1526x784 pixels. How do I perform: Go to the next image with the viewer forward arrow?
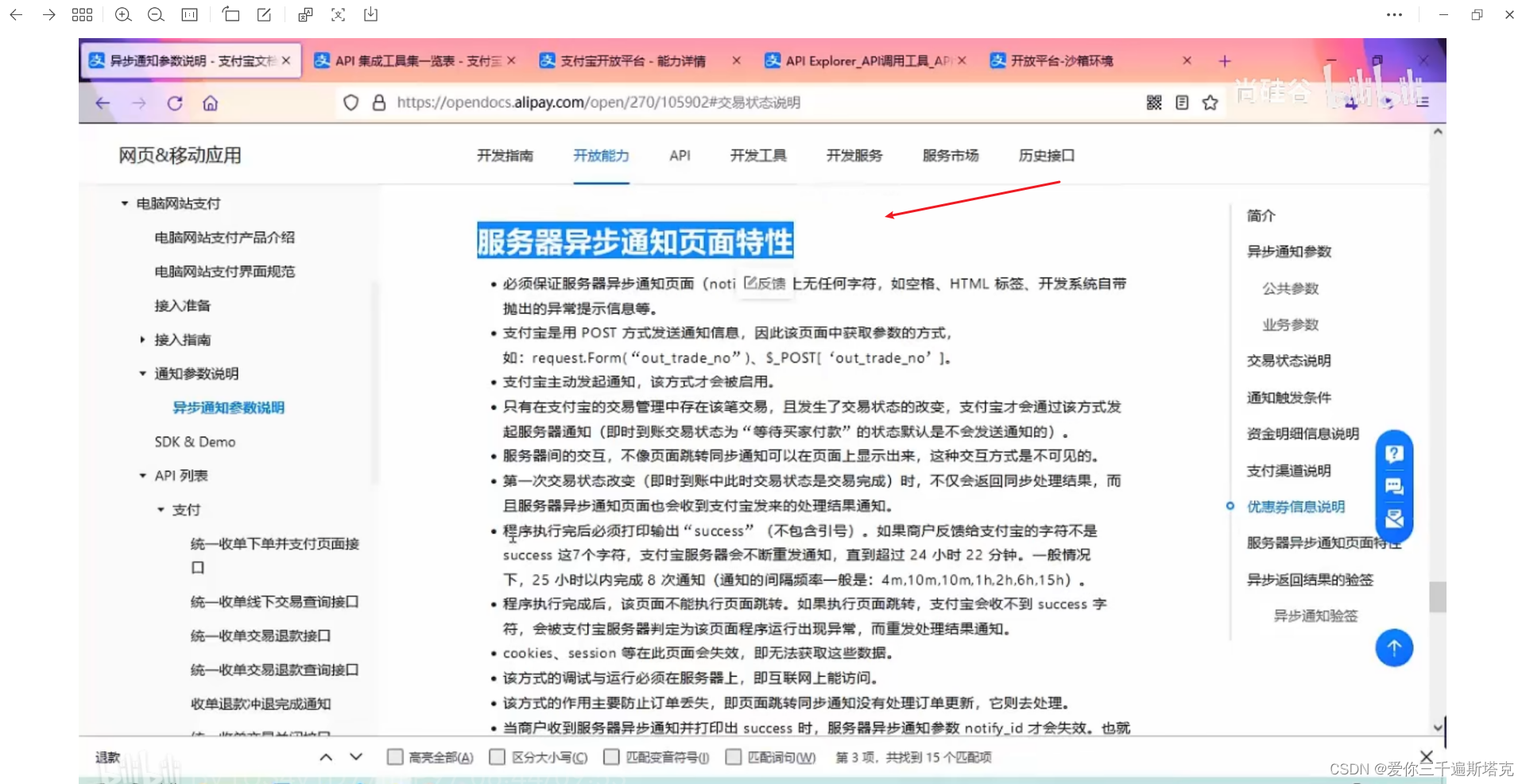(x=49, y=14)
